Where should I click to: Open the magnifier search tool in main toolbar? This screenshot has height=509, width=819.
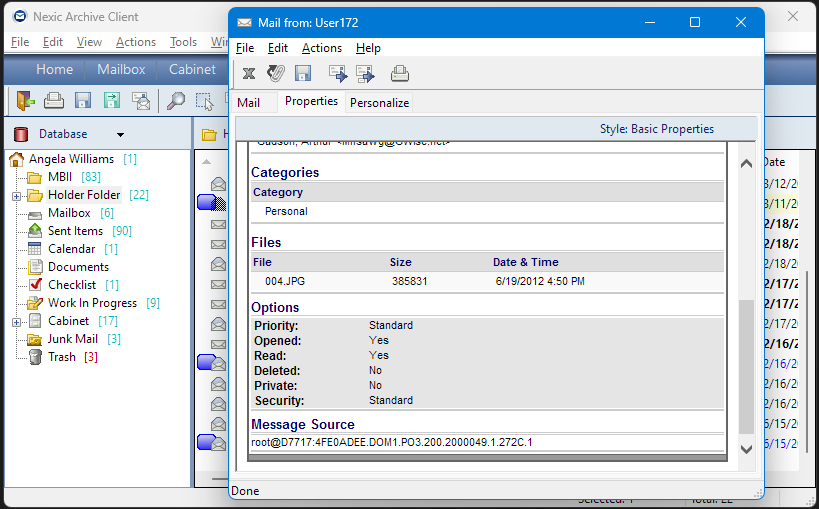point(176,100)
